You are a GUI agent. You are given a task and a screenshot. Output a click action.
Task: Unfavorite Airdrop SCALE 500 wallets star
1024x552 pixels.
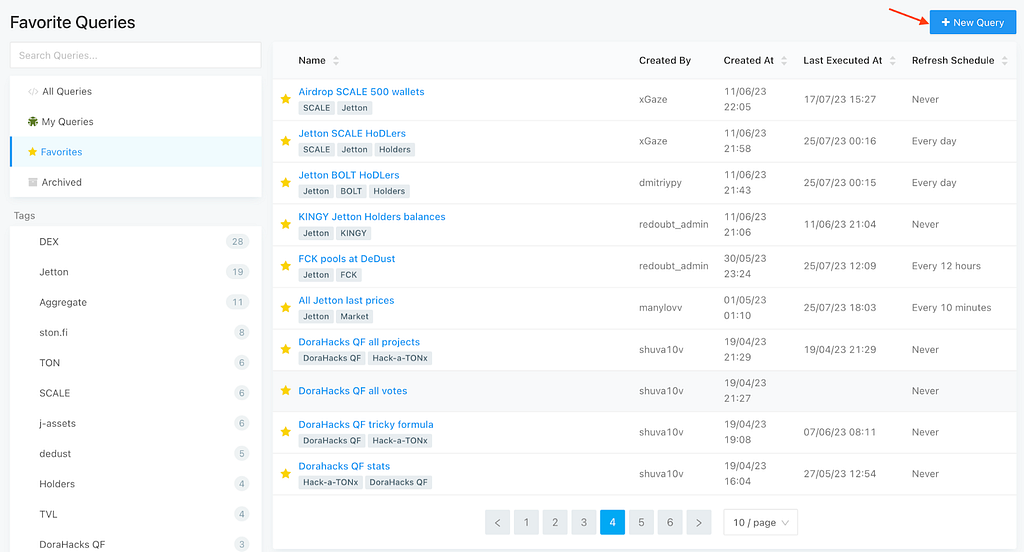[285, 99]
